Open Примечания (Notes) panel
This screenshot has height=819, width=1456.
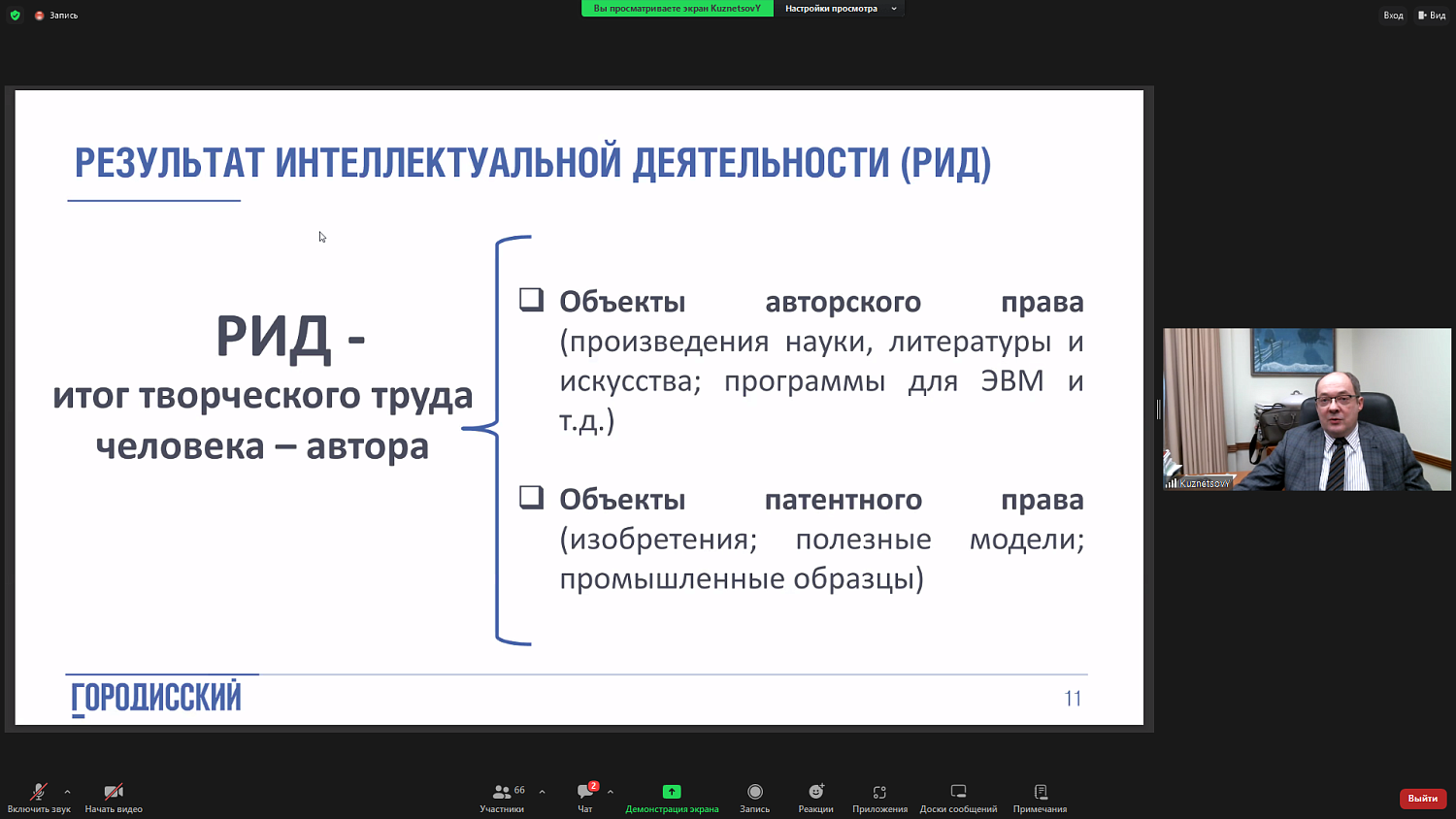(1042, 796)
